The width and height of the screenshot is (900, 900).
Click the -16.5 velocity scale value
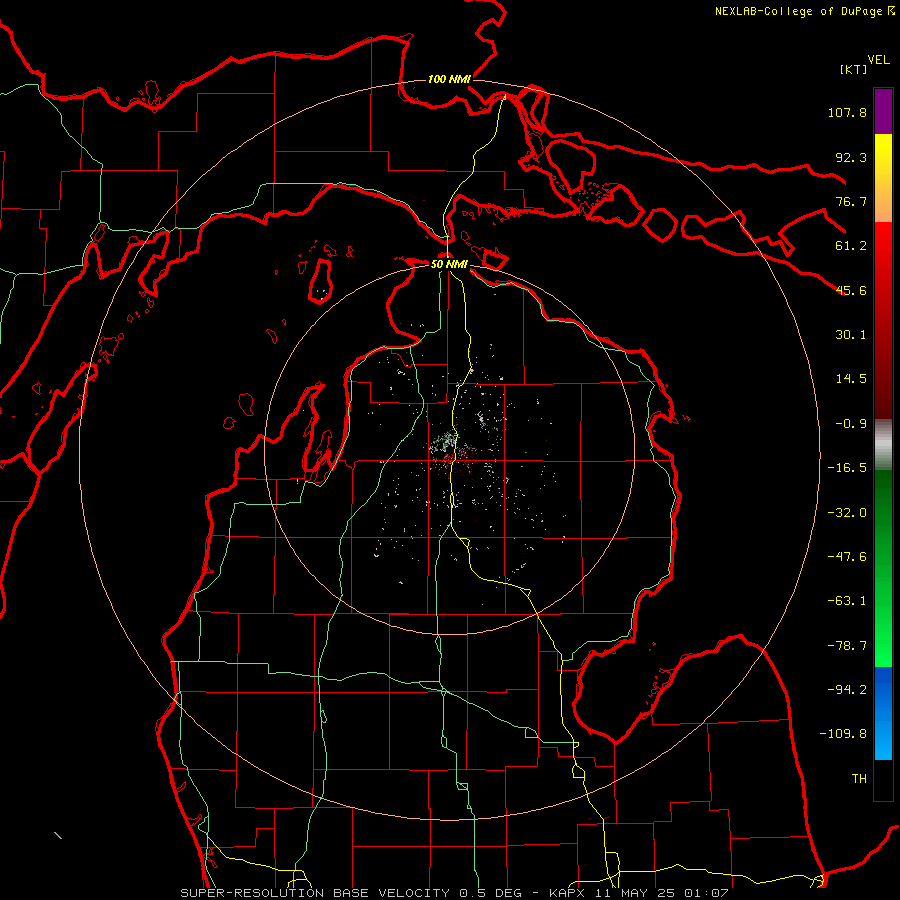[x=847, y=468]
